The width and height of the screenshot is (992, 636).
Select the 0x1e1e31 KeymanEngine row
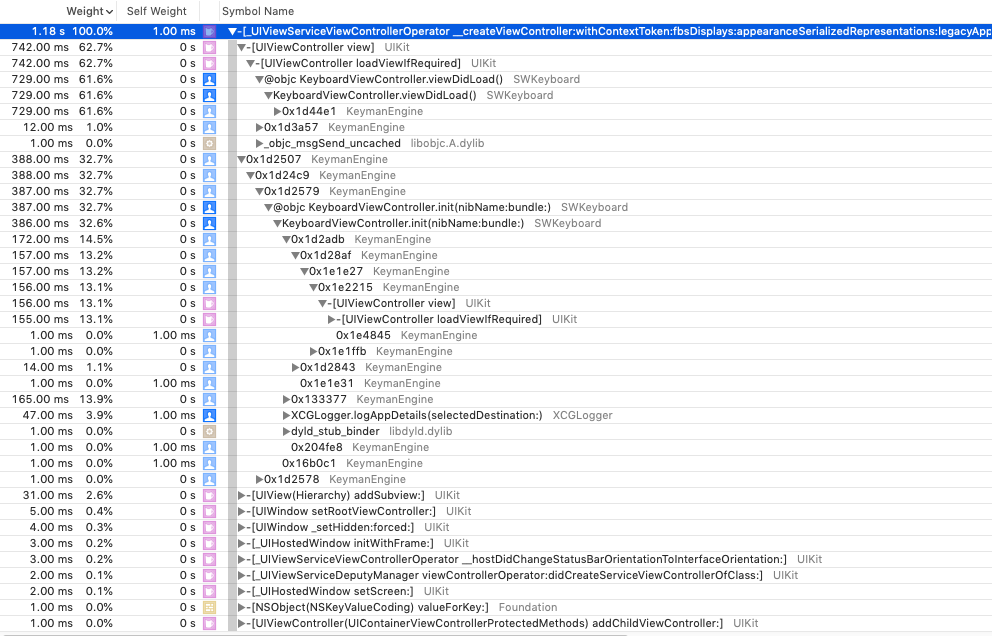pos(496,383)
